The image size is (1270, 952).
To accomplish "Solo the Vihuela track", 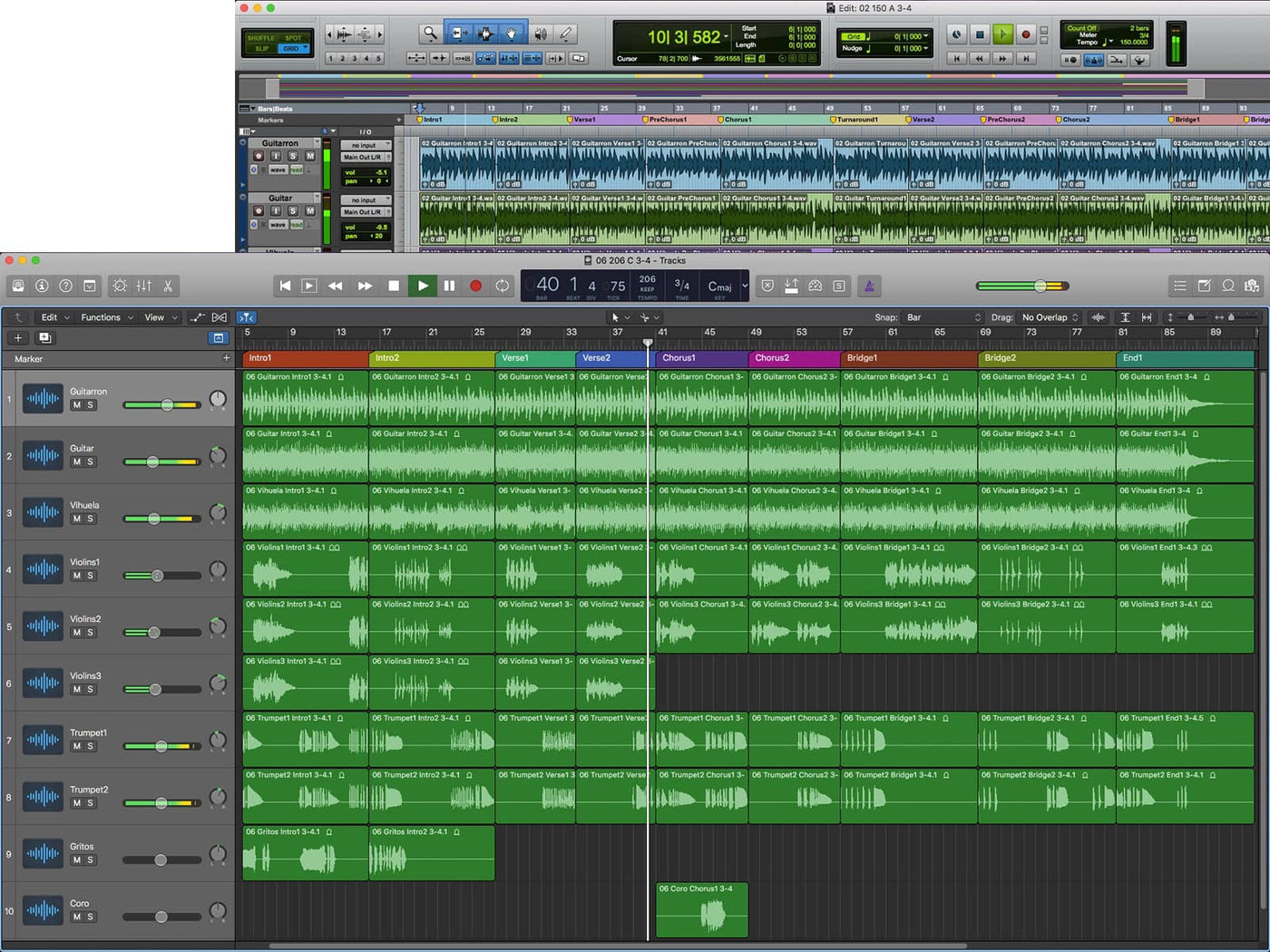I will click(x=90, y=519).
